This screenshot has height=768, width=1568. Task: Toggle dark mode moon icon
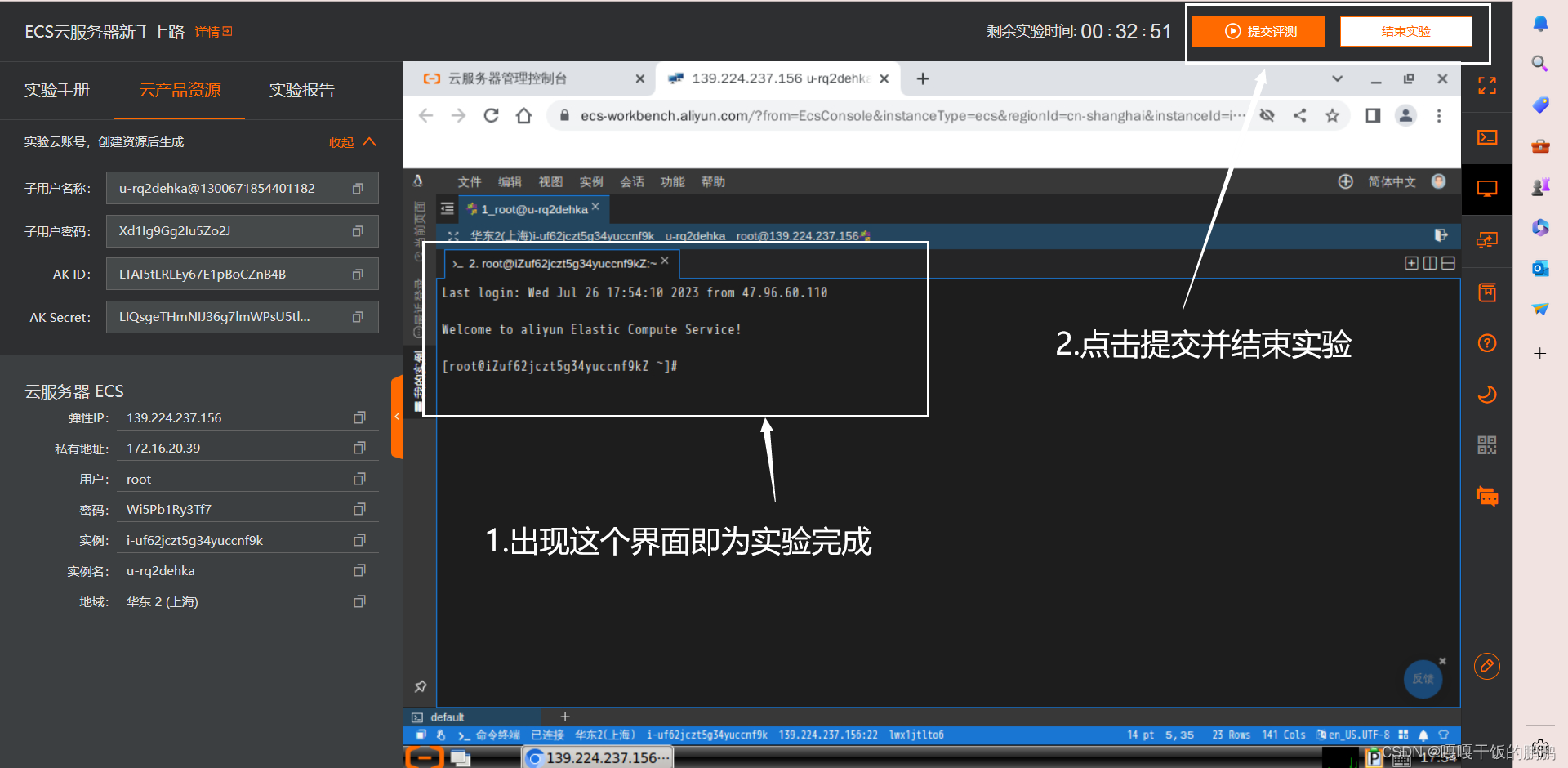tap(1487, 394)
